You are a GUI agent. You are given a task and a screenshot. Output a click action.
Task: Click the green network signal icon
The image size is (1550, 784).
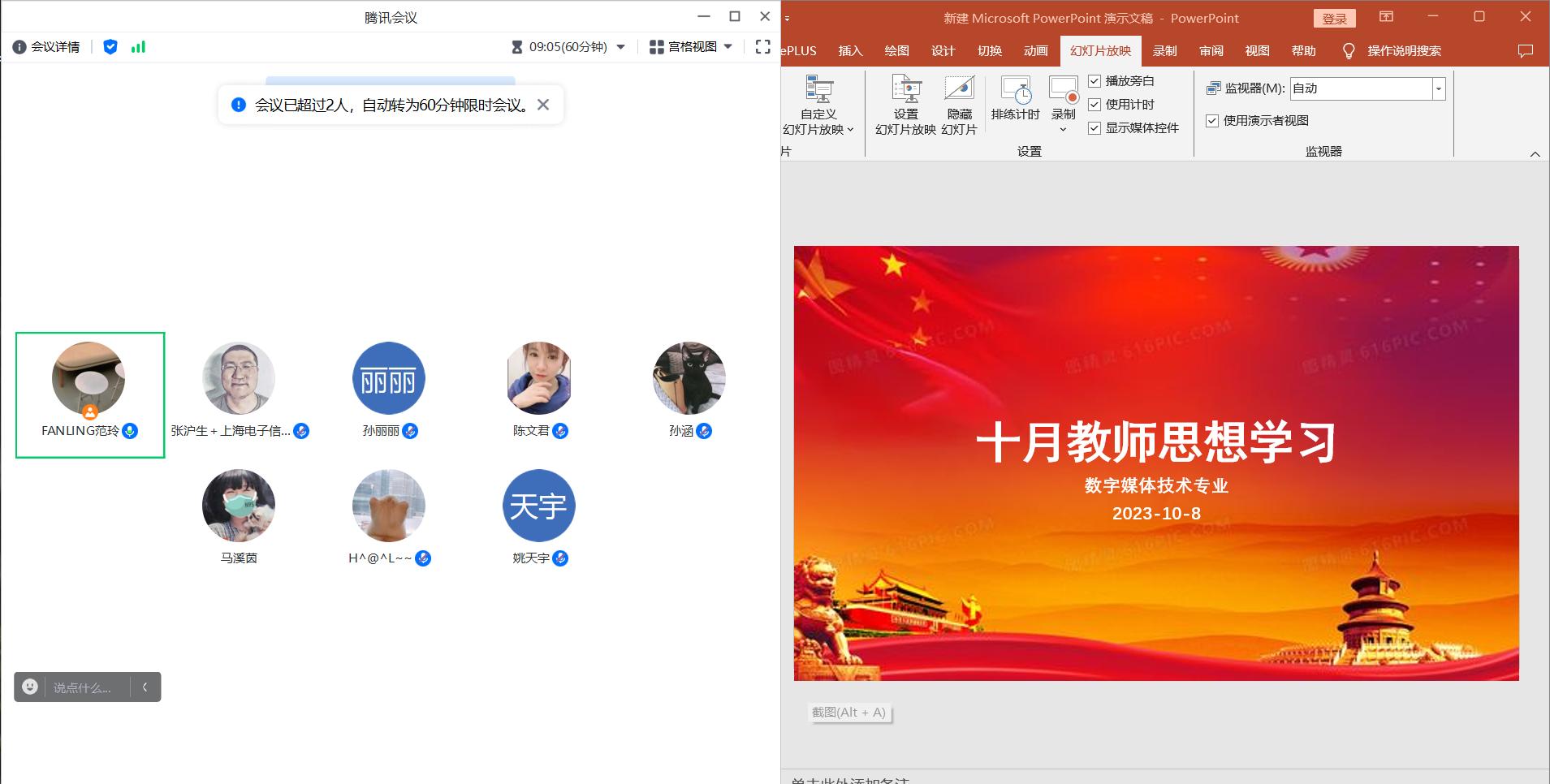pos(139,47)
